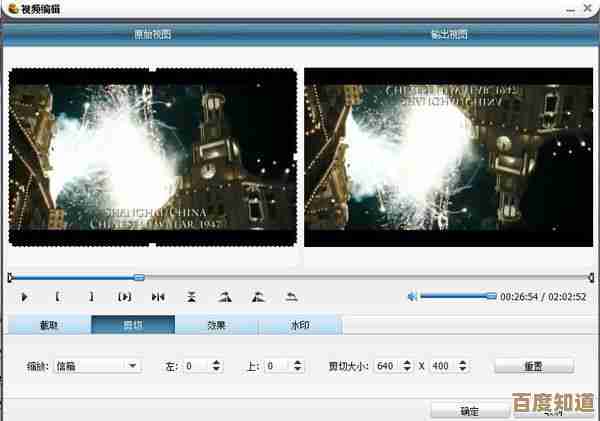Select the 水印 tab
This screenshot has height=421, width=600.
pyautogui.click(x=299, y=325)
